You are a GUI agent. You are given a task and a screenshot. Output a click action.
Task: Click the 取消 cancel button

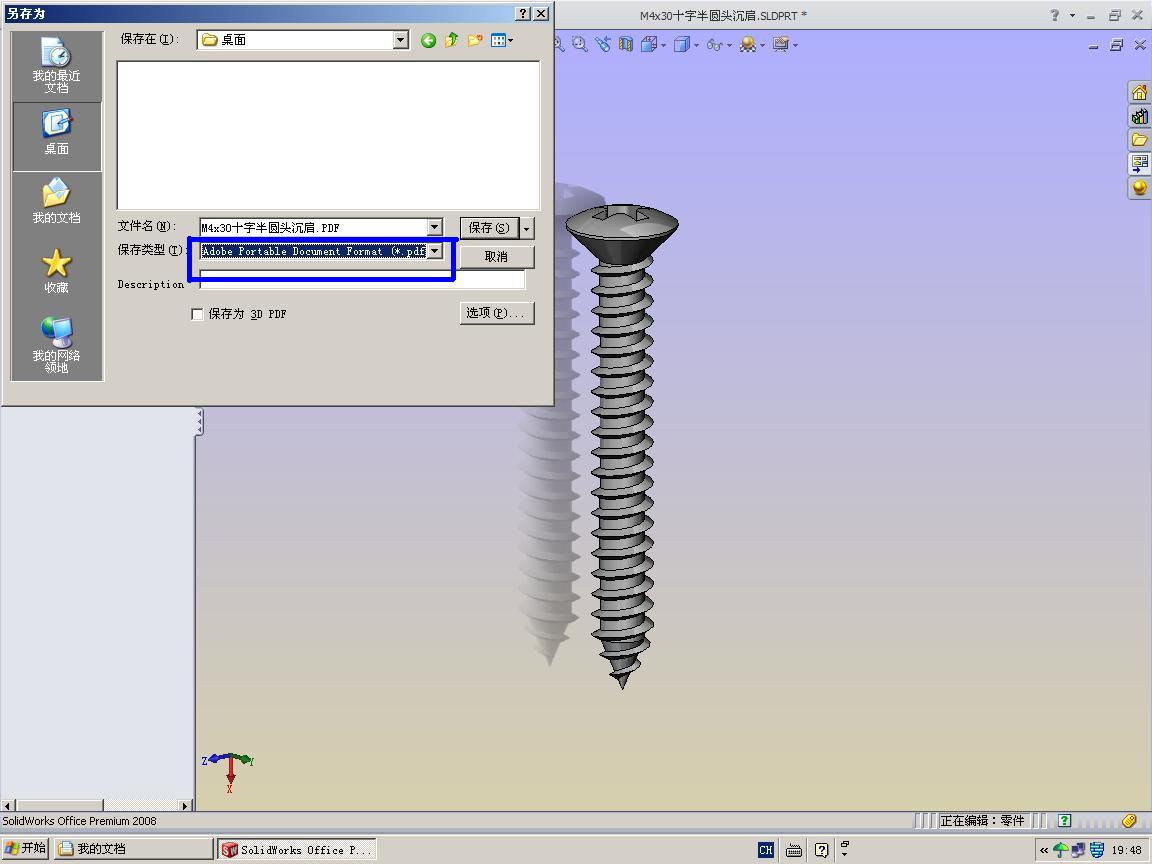point(497,256)
